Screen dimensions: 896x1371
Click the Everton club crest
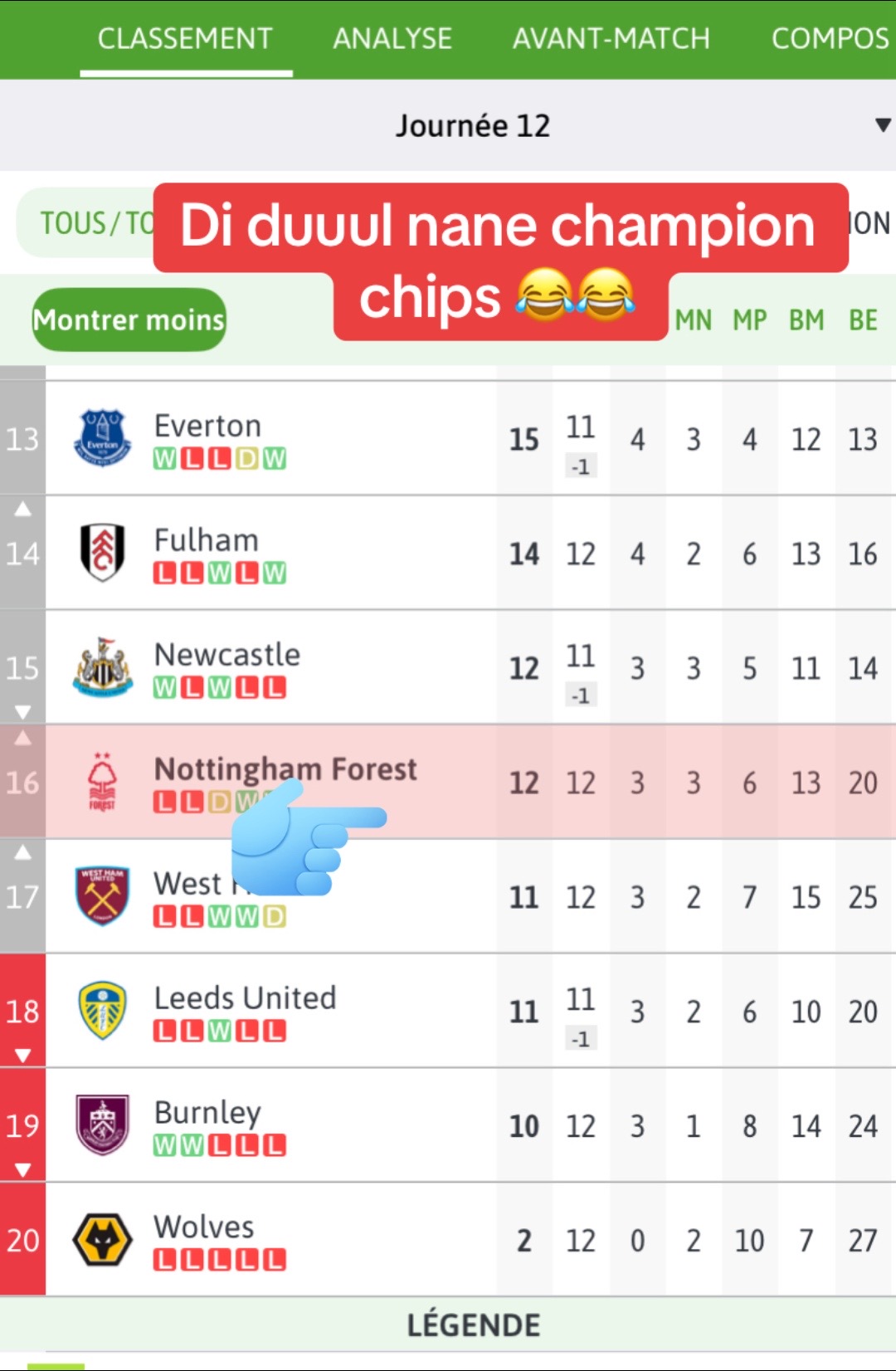(x=102, y=437)
